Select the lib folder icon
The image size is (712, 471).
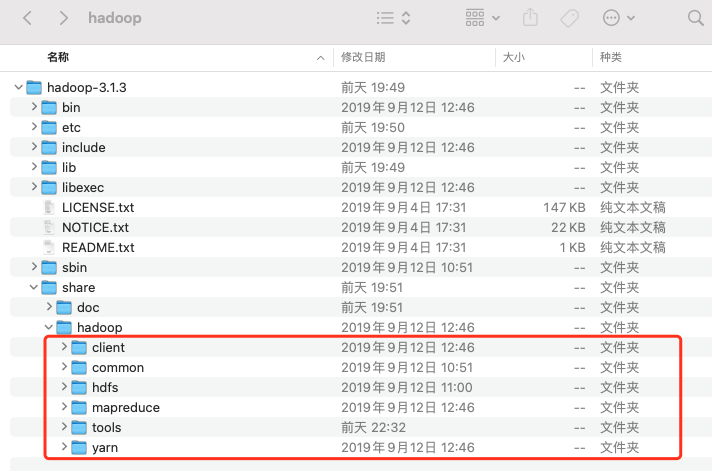49,167
